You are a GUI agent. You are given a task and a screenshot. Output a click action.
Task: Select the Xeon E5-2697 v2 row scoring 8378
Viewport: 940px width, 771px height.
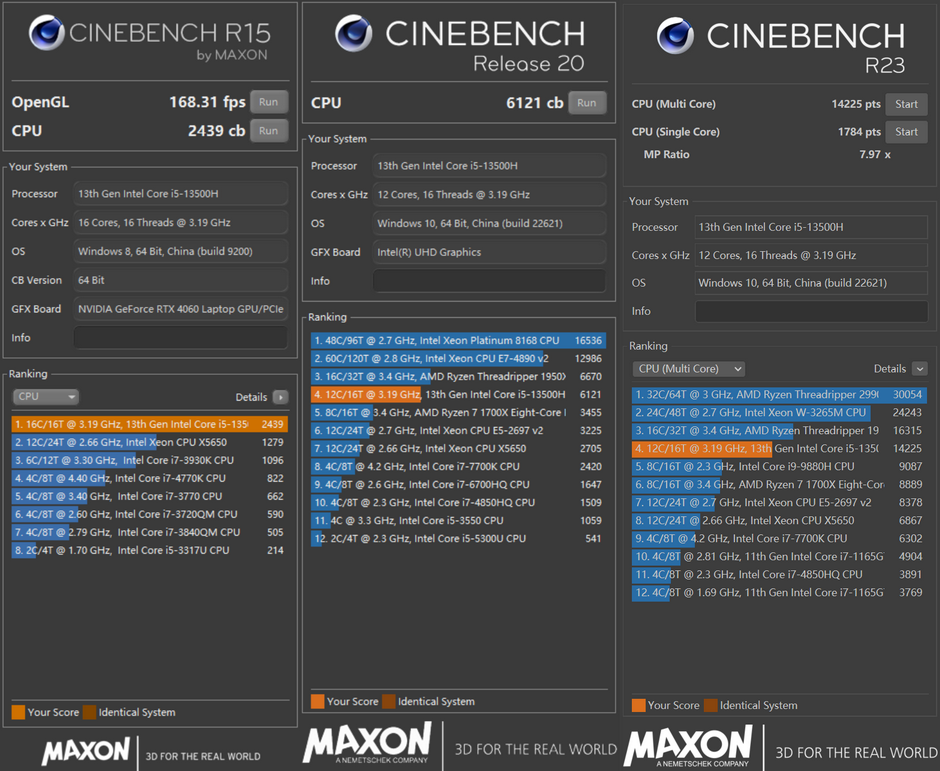point(779,502)
